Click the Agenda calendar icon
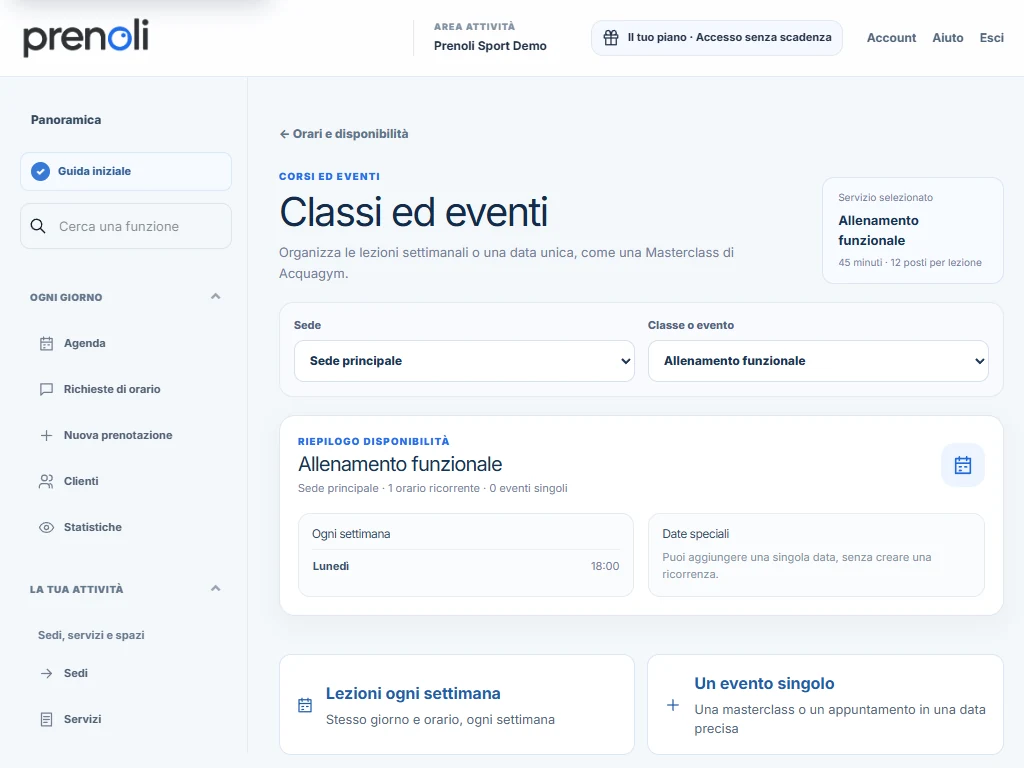 coord(46,344)
